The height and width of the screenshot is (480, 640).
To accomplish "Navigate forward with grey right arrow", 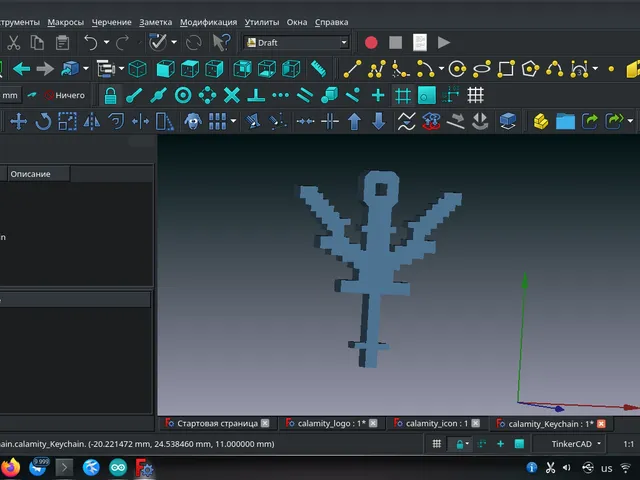I will pos(45,69).
